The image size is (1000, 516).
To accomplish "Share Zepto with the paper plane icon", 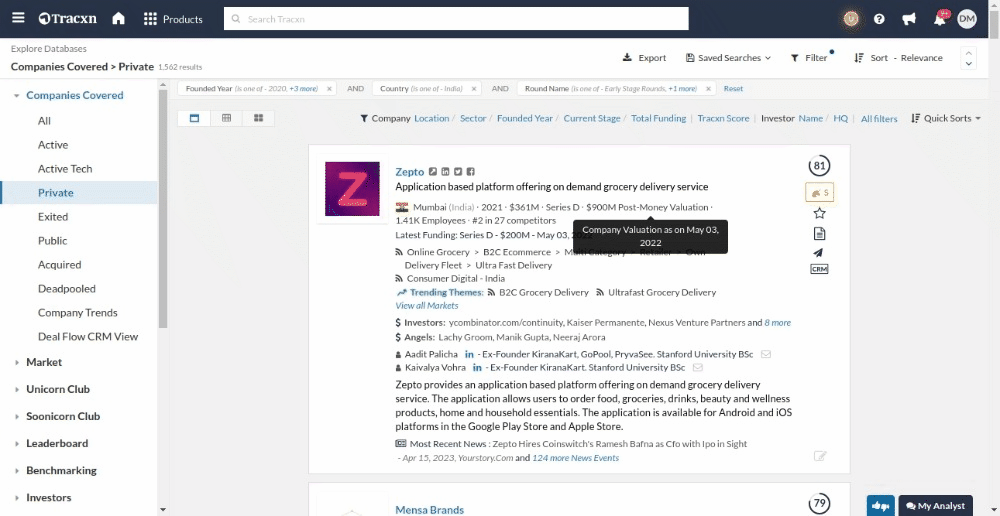I will (819, 252).
